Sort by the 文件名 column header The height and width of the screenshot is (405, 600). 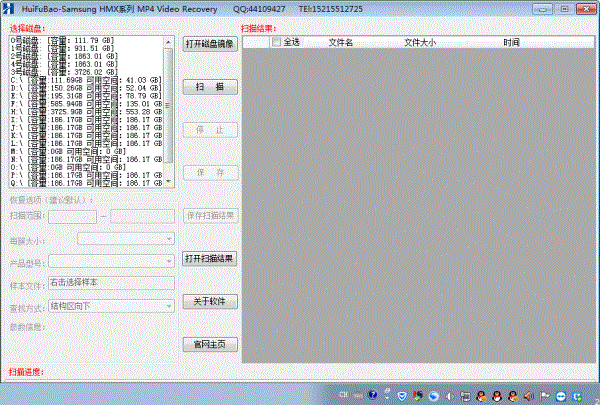click(x=341, y=42)
